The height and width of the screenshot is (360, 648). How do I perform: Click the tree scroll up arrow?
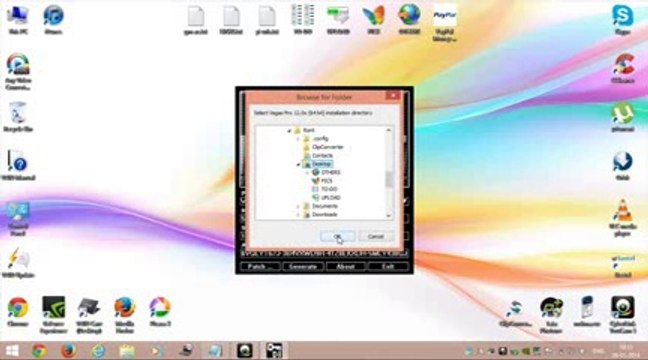click(x=388, y=130)
